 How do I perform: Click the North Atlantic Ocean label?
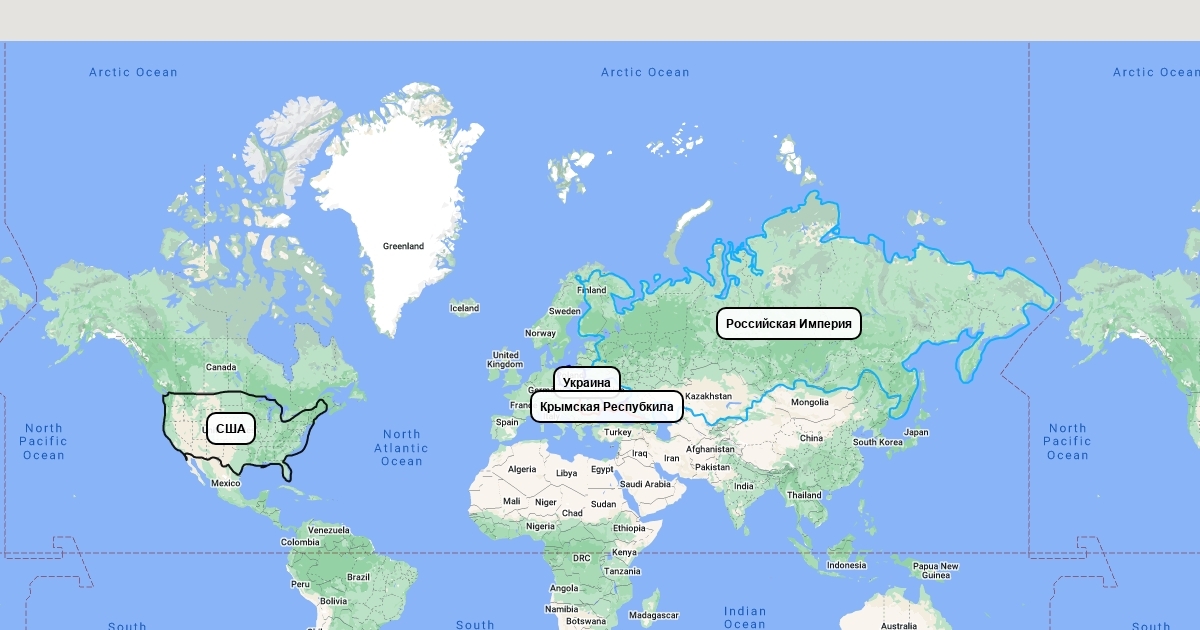401,447
